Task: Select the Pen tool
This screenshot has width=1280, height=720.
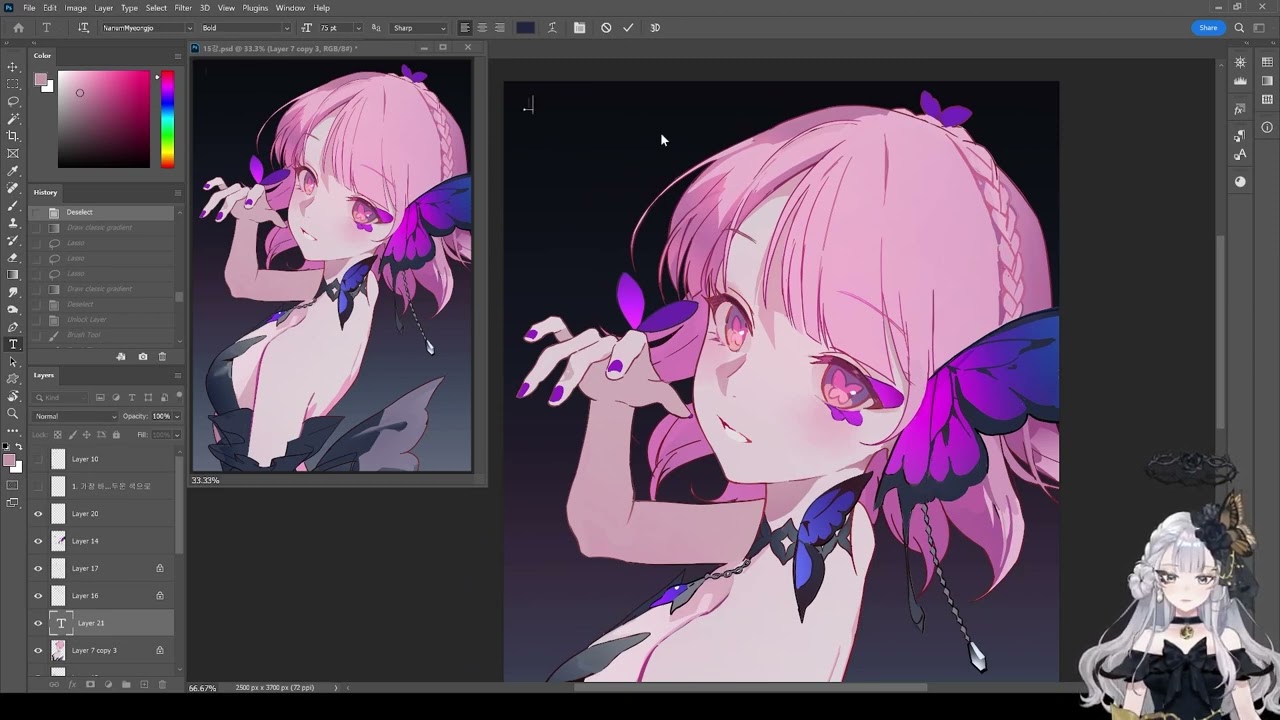Action: tap(13, 327)
